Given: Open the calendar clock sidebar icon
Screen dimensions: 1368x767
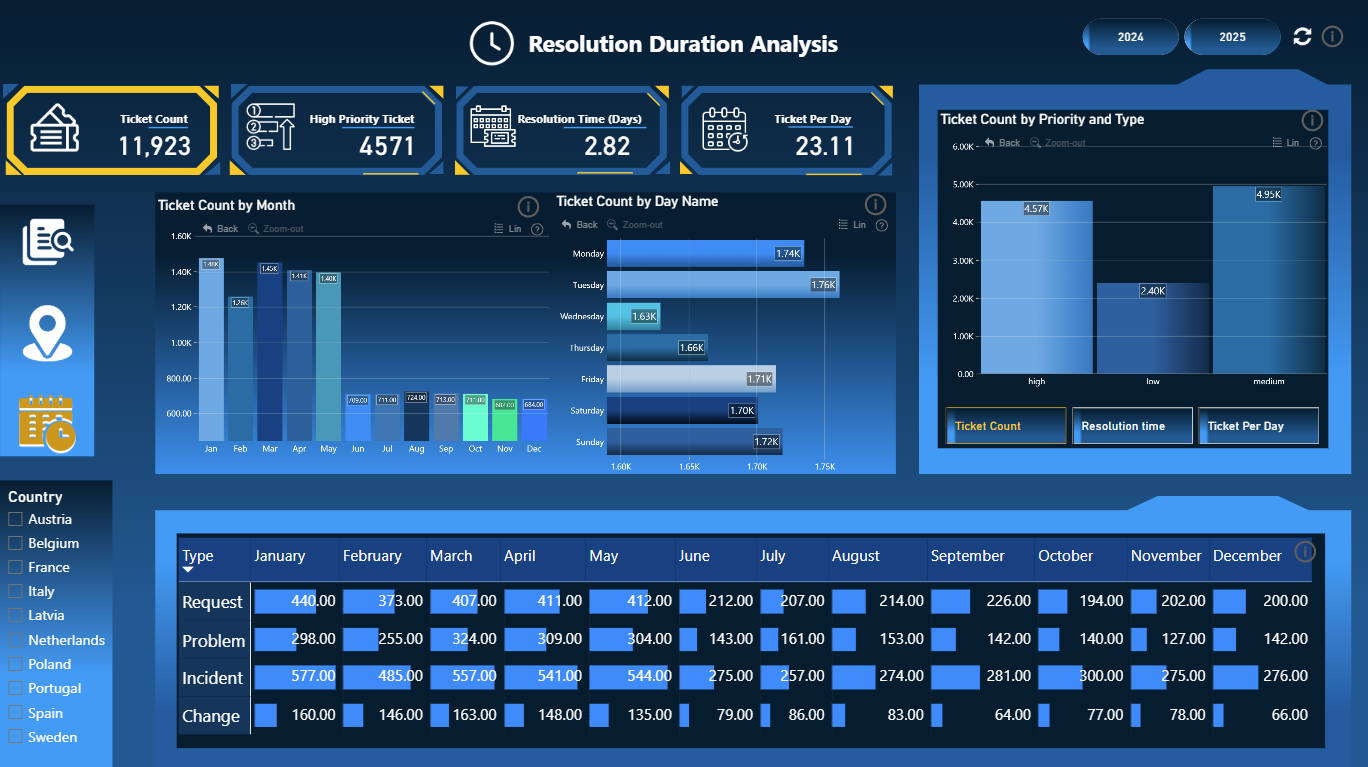Looking at the screenshot, I should (47, 424).
